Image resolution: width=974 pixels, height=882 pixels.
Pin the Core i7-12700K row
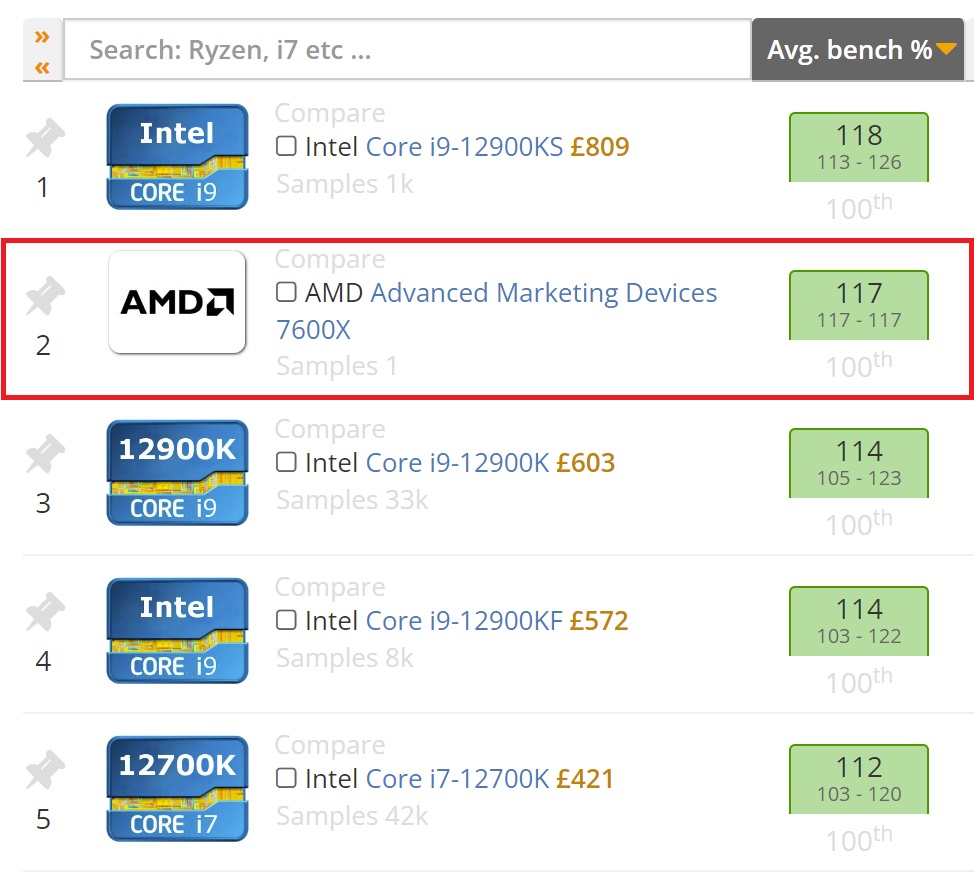point(44,771)
